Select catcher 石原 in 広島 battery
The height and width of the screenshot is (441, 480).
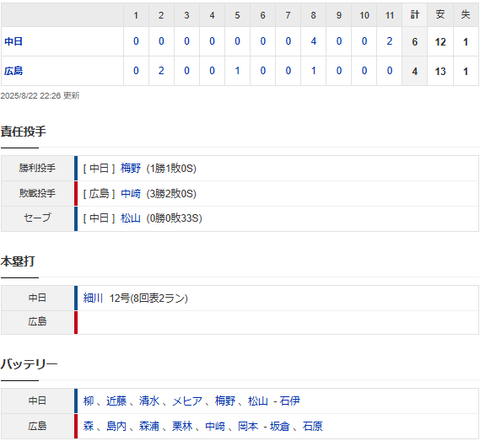coord(313,426)
